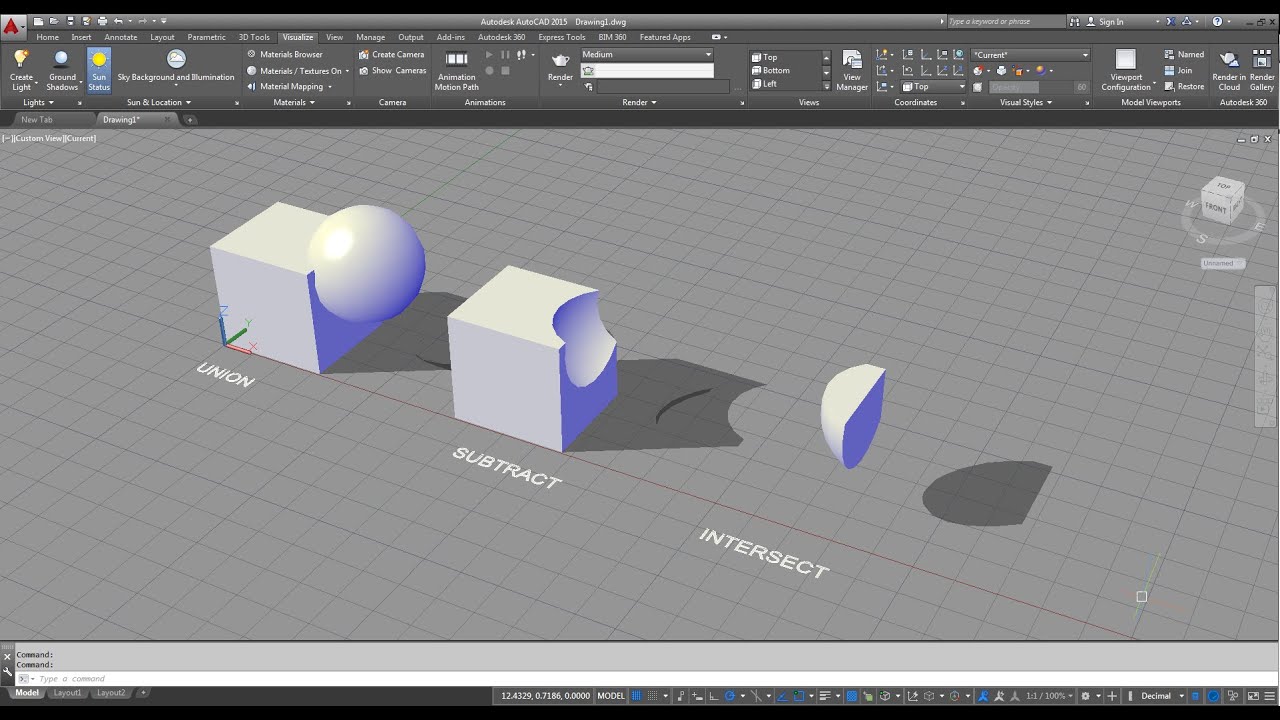
Task: Open the 3D Tools ribbon tab
Action: 254,37
